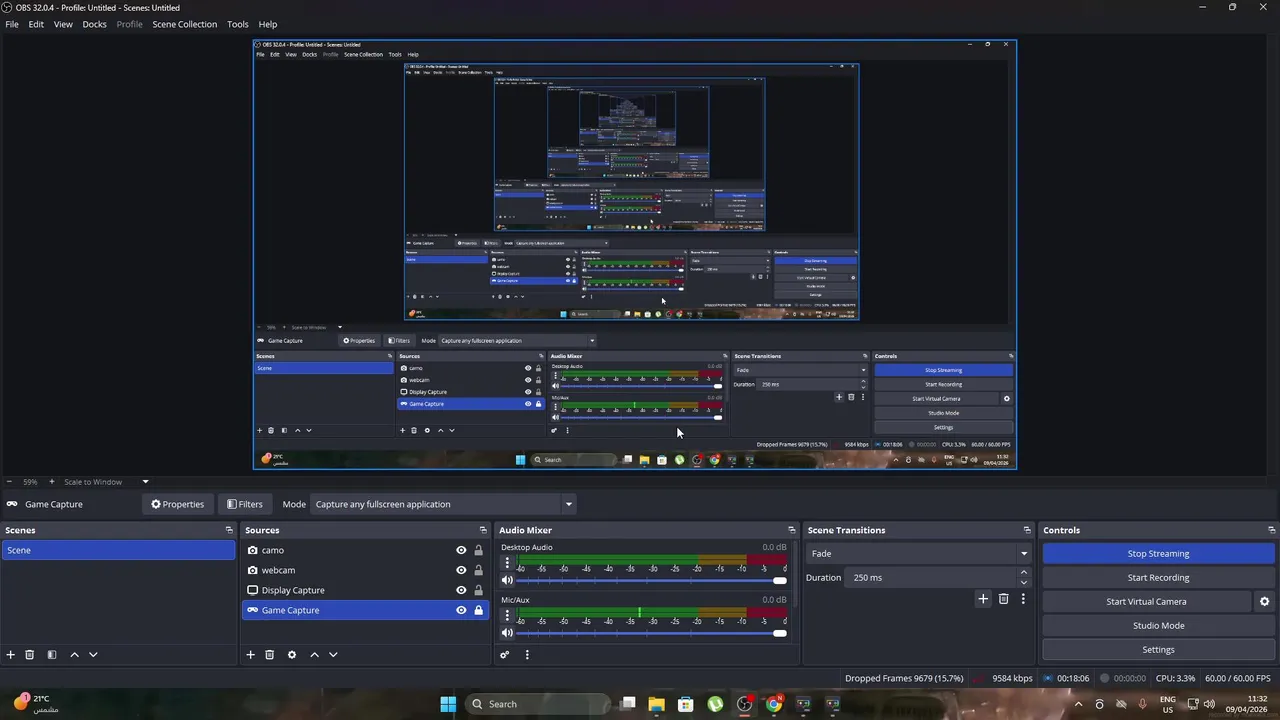1280x720 pixels.
Task: Open advanced audio properties gears icon
Action: pos(505,655)
